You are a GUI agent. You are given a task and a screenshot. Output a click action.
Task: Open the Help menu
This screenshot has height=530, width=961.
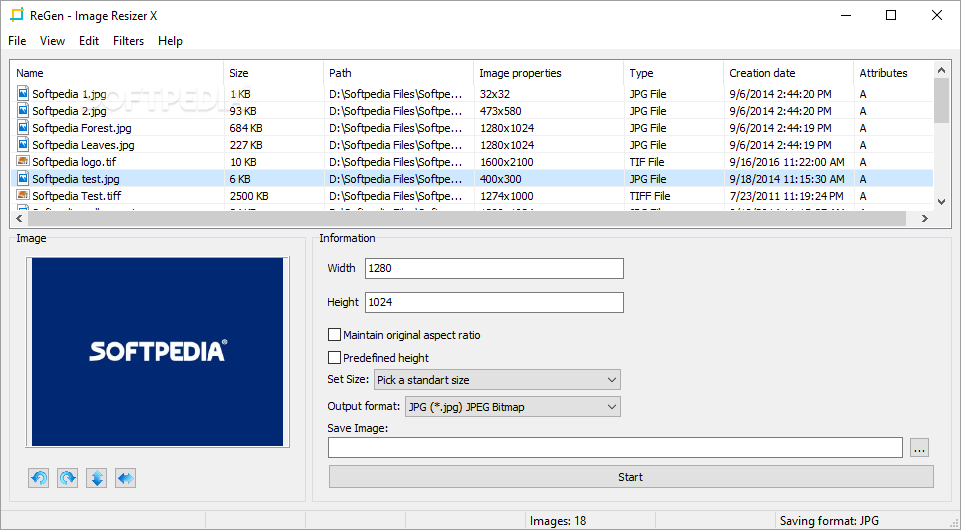tap(170, 41)
